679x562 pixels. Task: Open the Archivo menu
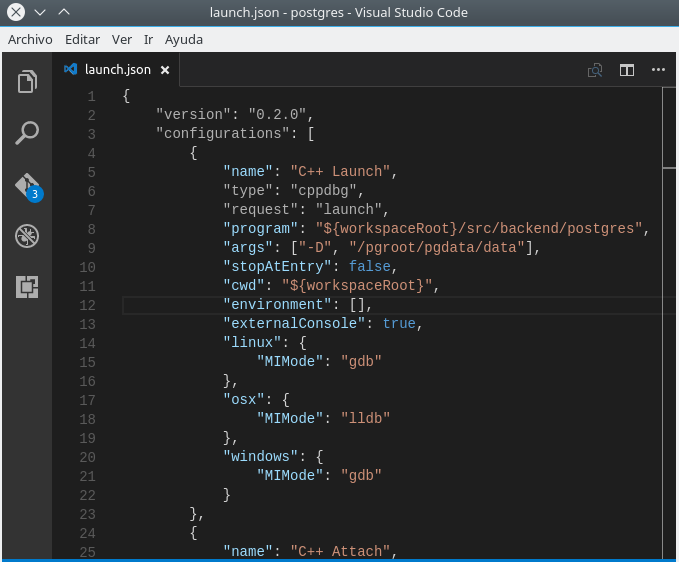pyautogui.click(x=30, y=39)
